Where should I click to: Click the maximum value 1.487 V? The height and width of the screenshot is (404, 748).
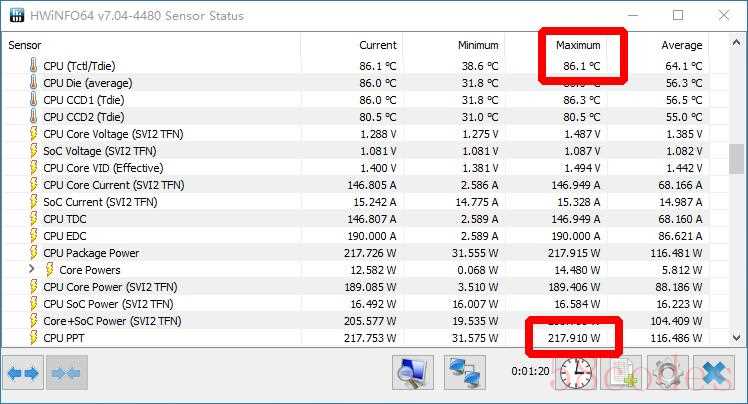tap(582, 134)
